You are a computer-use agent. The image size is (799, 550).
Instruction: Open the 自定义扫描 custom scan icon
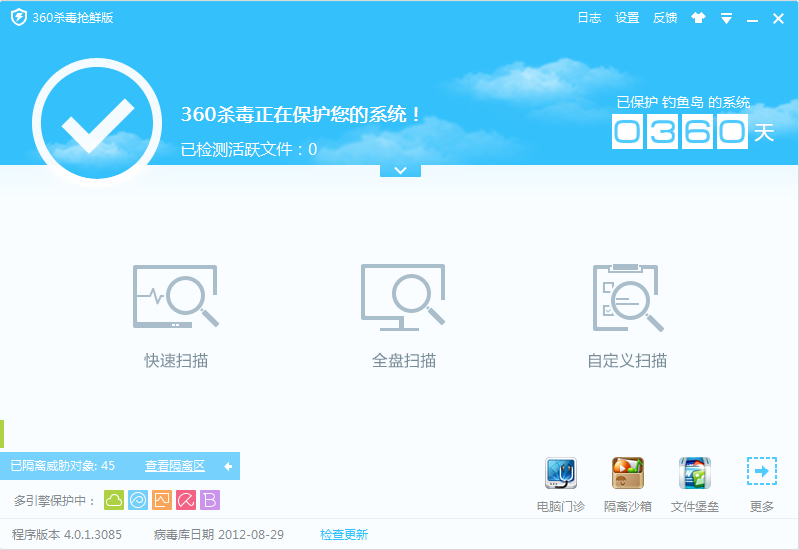628,298
